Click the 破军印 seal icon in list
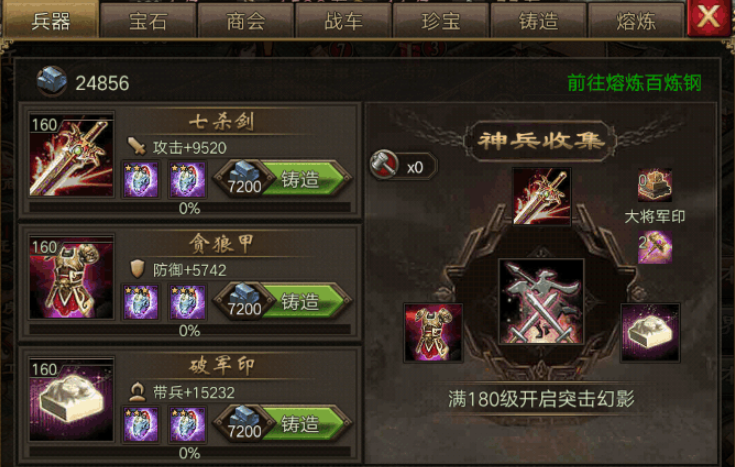 click(x=71, y=400)
